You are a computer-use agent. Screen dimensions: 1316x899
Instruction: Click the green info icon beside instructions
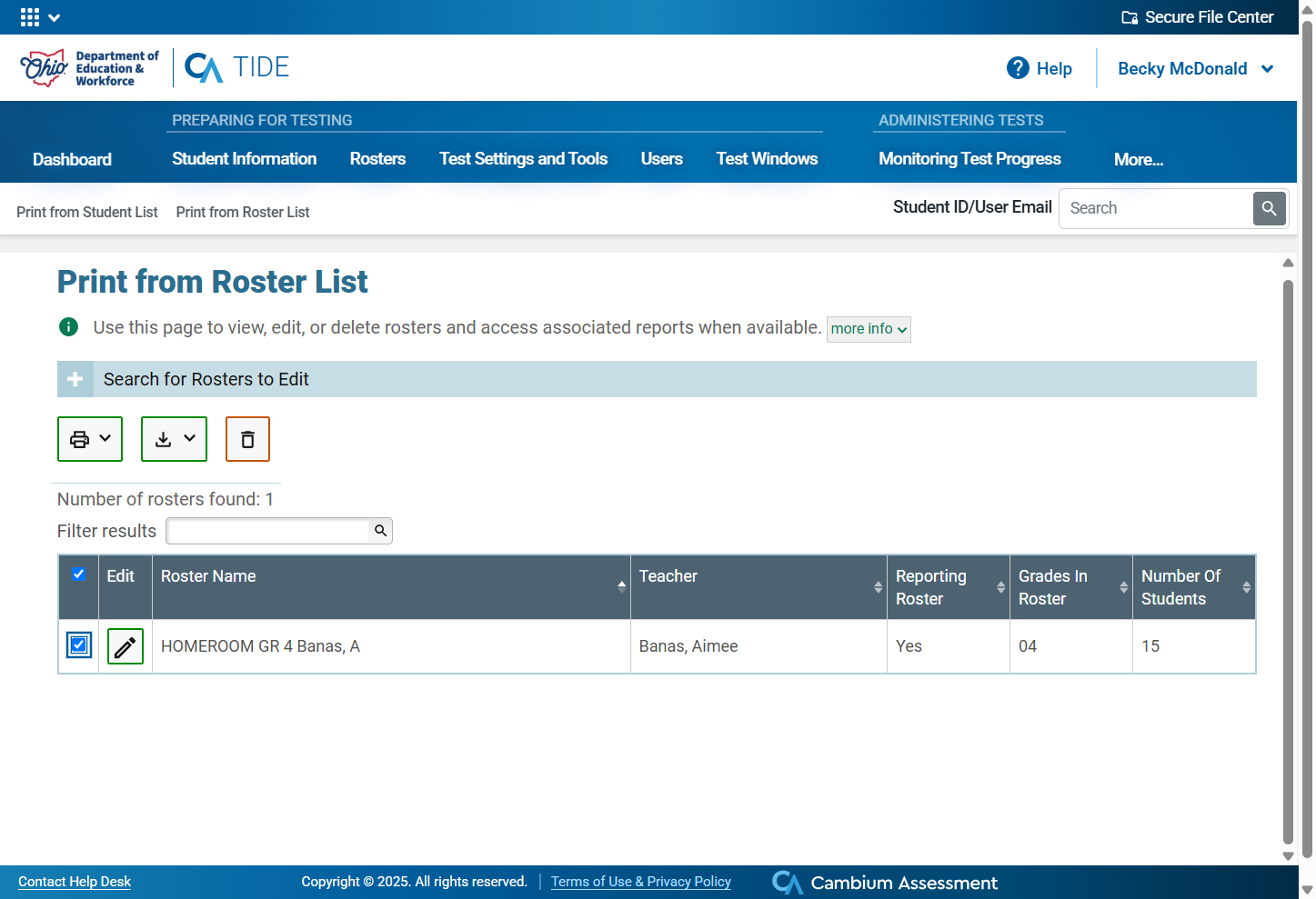[68, 326]
